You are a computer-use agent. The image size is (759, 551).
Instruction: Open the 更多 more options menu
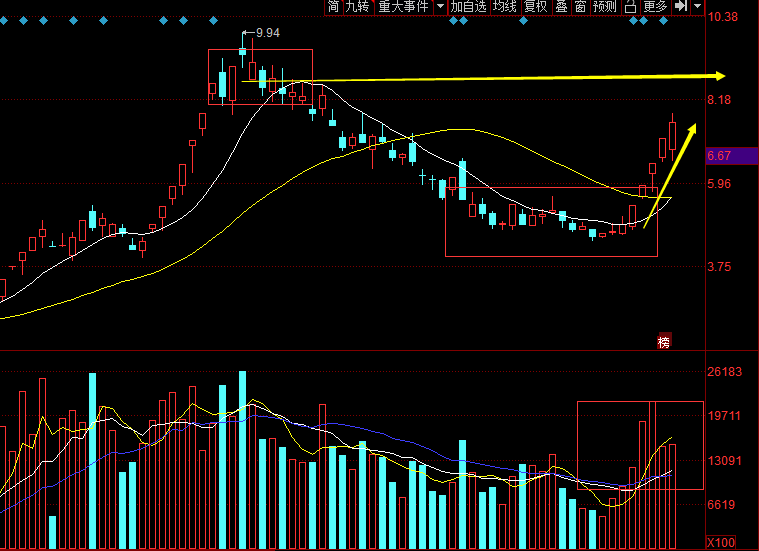click(x=655, y=7)
